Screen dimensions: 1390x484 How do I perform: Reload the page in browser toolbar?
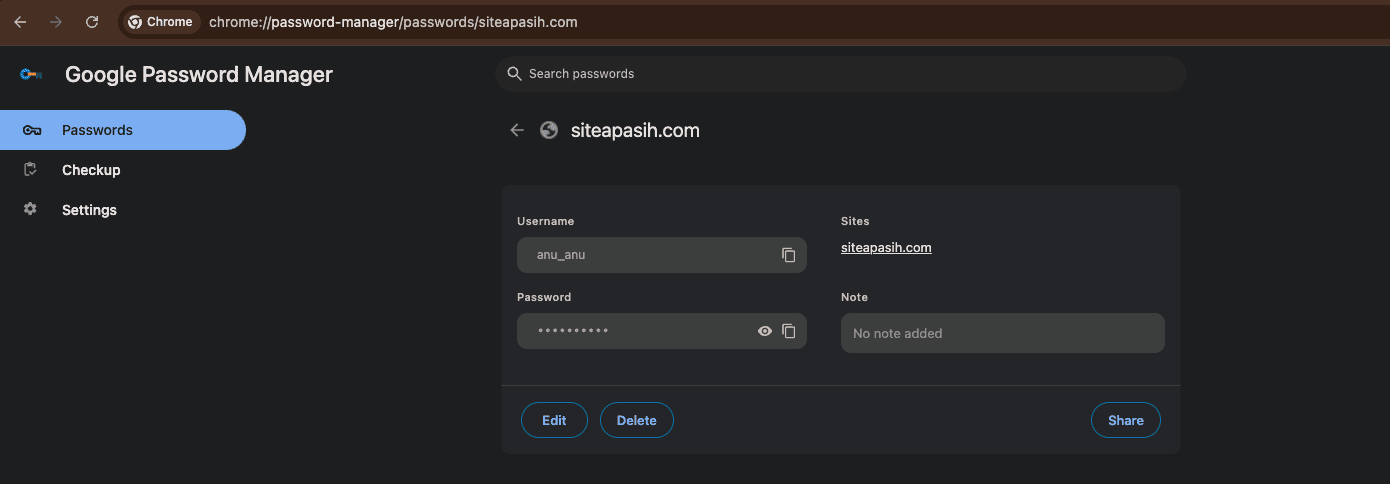92,22
